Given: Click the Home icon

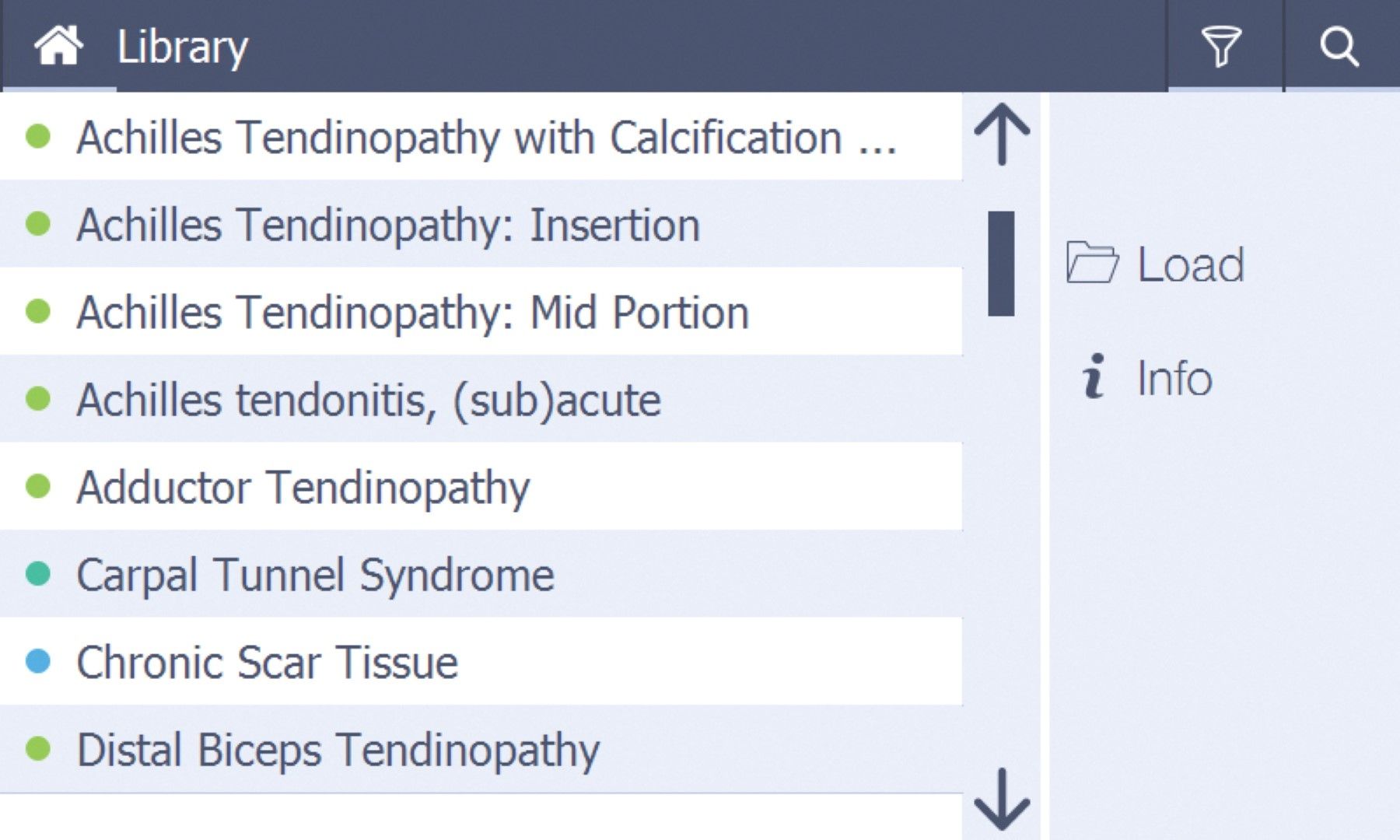Looking at the screenshot, I should coord(58,45).
